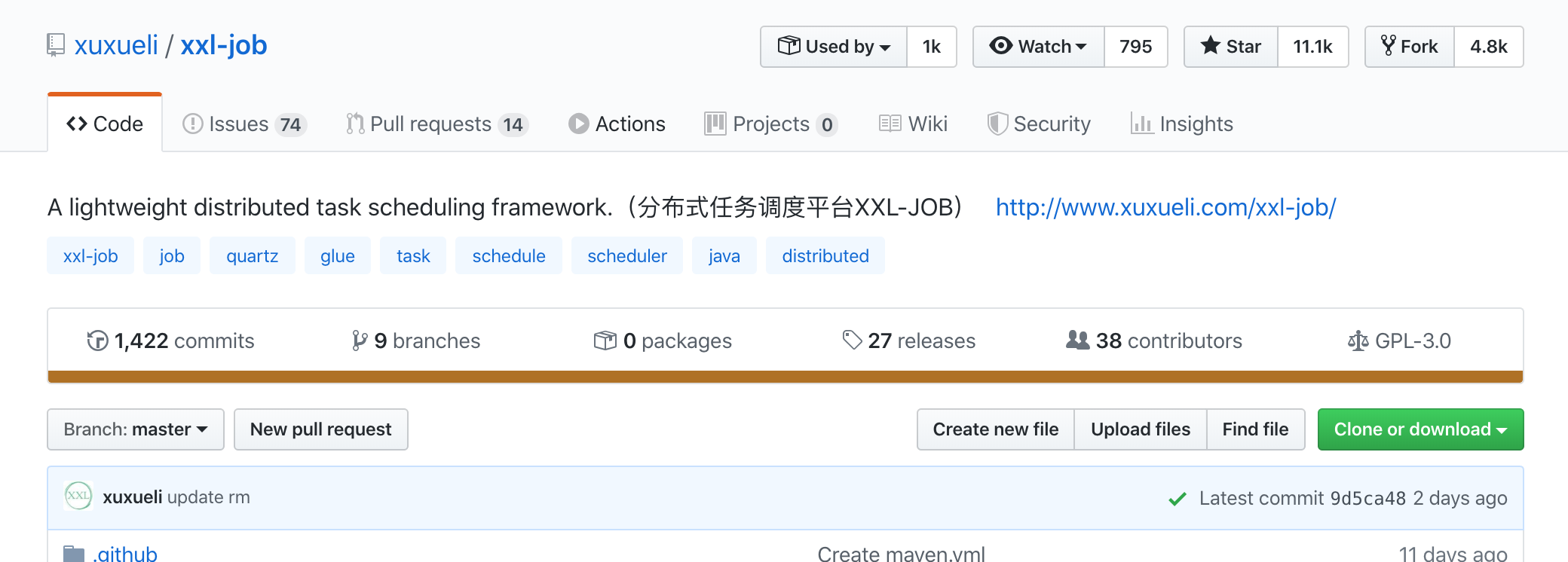Viewport: 1568px width, 562px height.
Task: Select the glue topic tag
Action: pyautogui.click(x=338, y=255)
